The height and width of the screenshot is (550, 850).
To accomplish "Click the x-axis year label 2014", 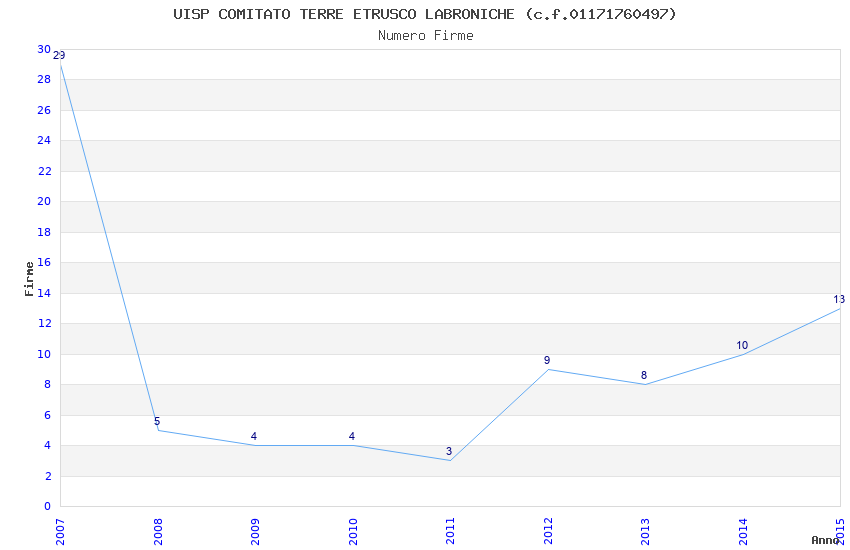I will tap(743, 532).
